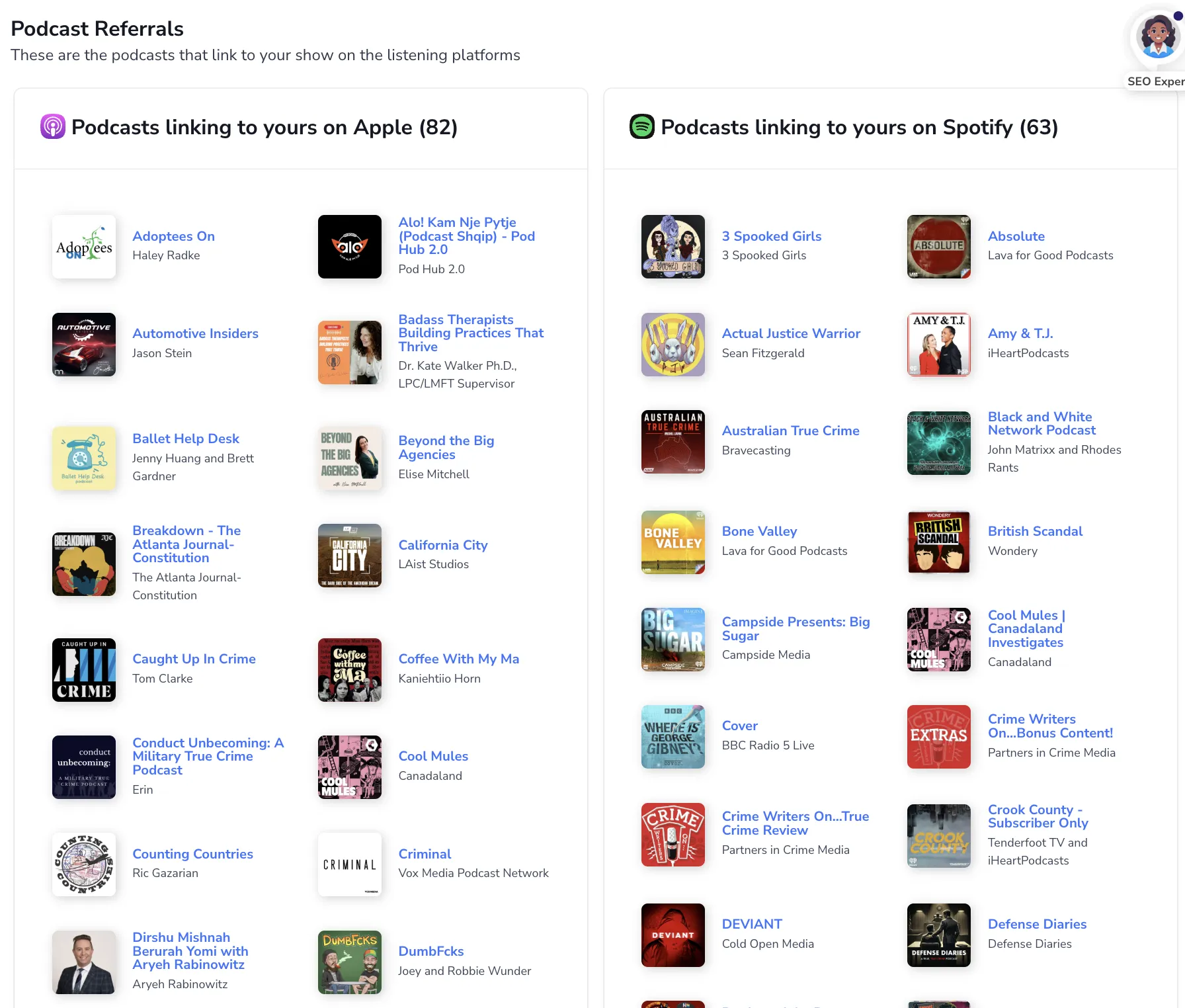Open the Coffee With My Ma artwork
Viewport: 1185px width, 1008px height.
[x=350, y=670]
